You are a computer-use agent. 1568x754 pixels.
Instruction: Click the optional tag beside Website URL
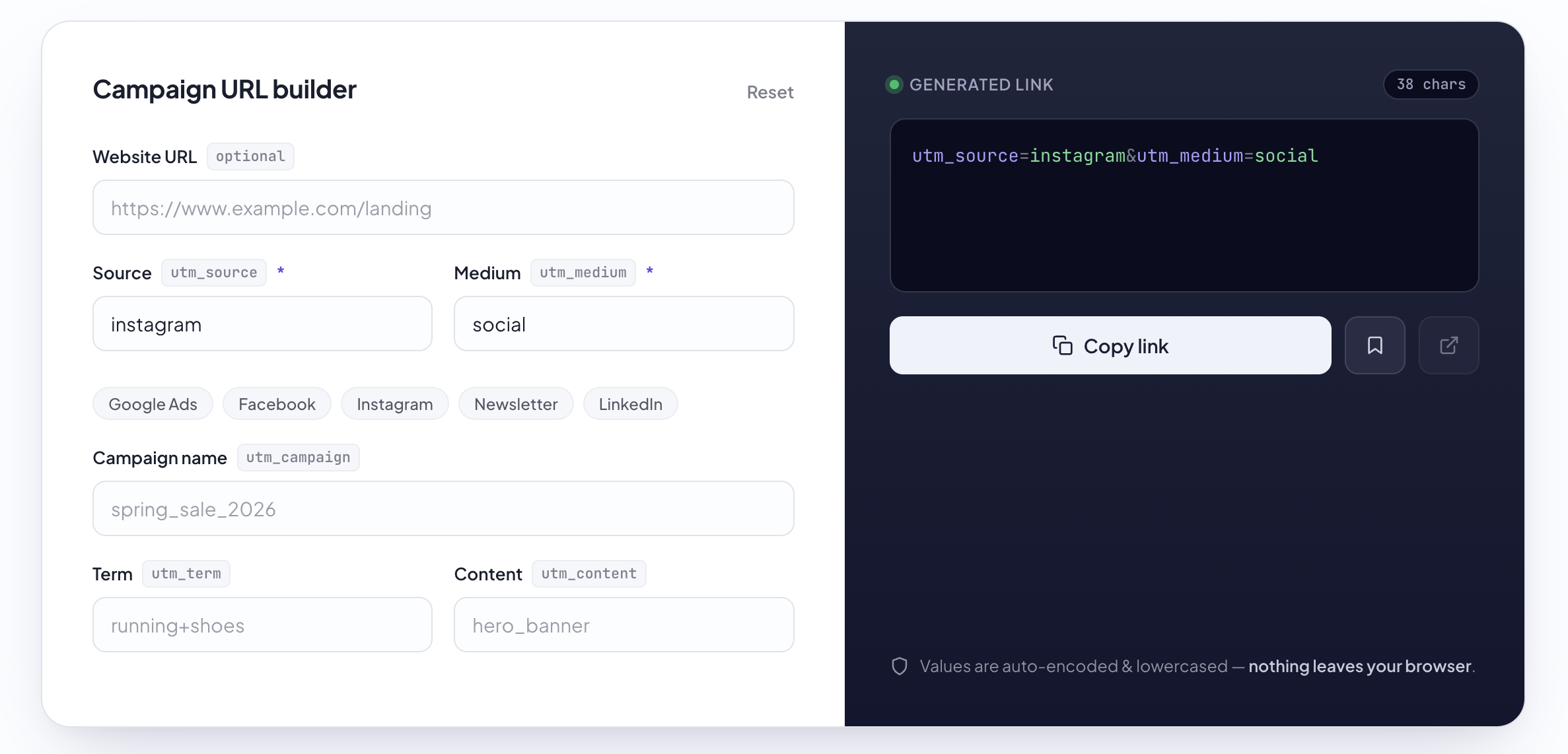pos(250,156)
